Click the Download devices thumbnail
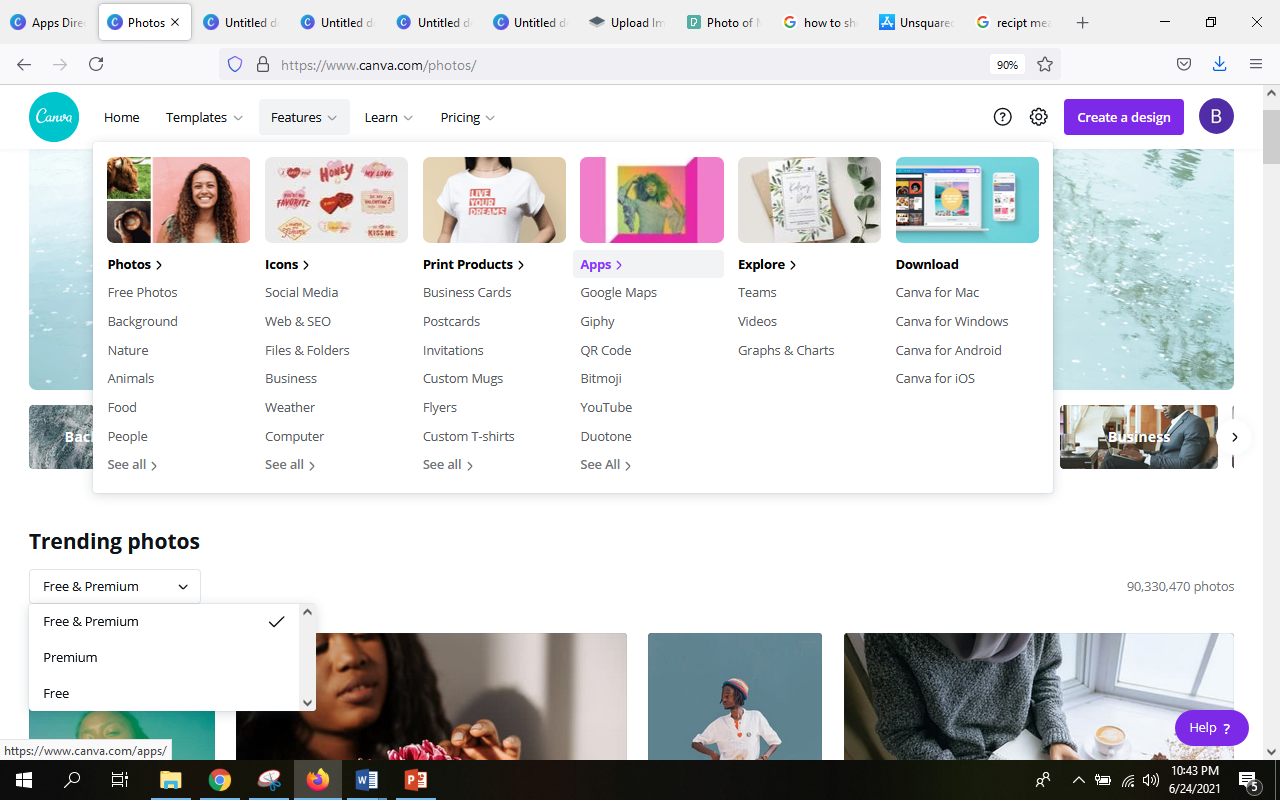This screenshot has height=800, width=1280. pyautogui.click(x=967, y=200)
